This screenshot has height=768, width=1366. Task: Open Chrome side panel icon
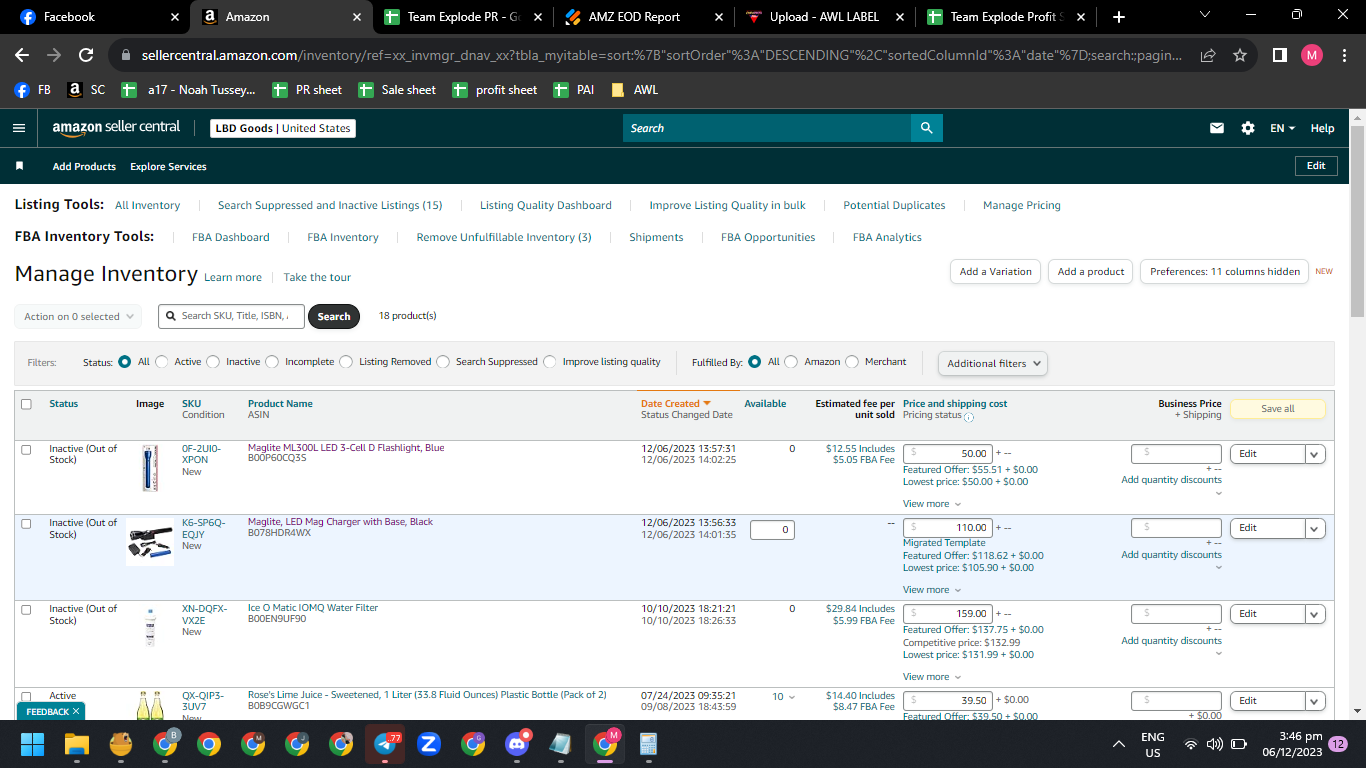pos(1279,55)
